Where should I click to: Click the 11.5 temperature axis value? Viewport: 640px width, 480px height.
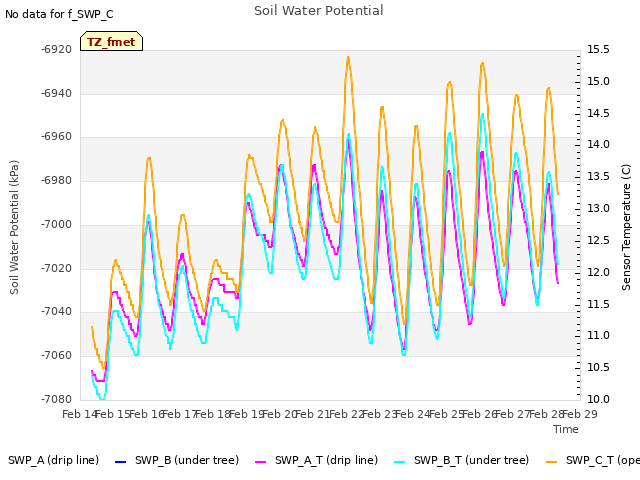(x=598, y=304)
